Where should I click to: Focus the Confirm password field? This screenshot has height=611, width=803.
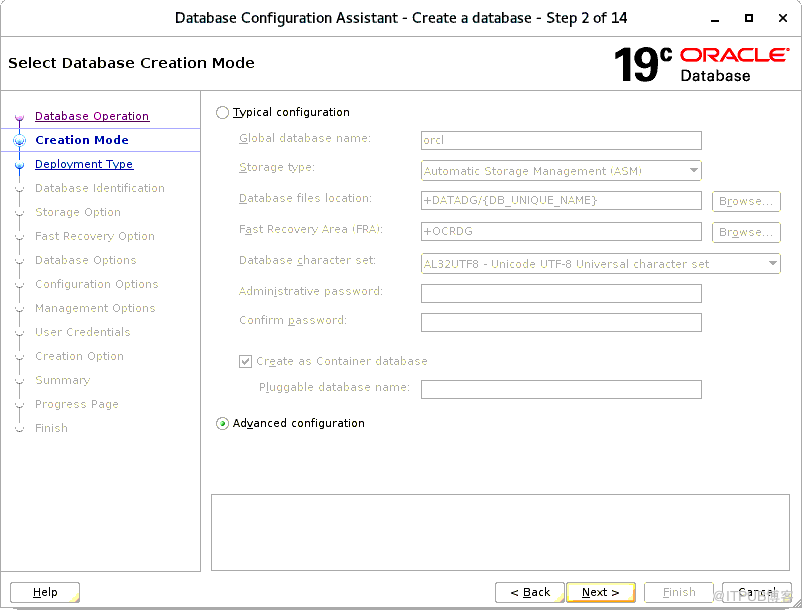click(561, 322)
